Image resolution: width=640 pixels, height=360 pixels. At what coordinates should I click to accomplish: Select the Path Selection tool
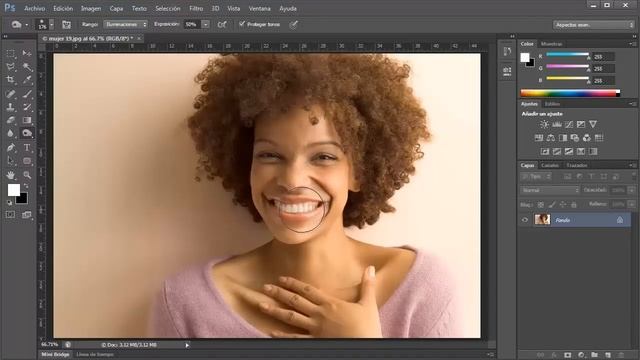click(x=11, y=161)
